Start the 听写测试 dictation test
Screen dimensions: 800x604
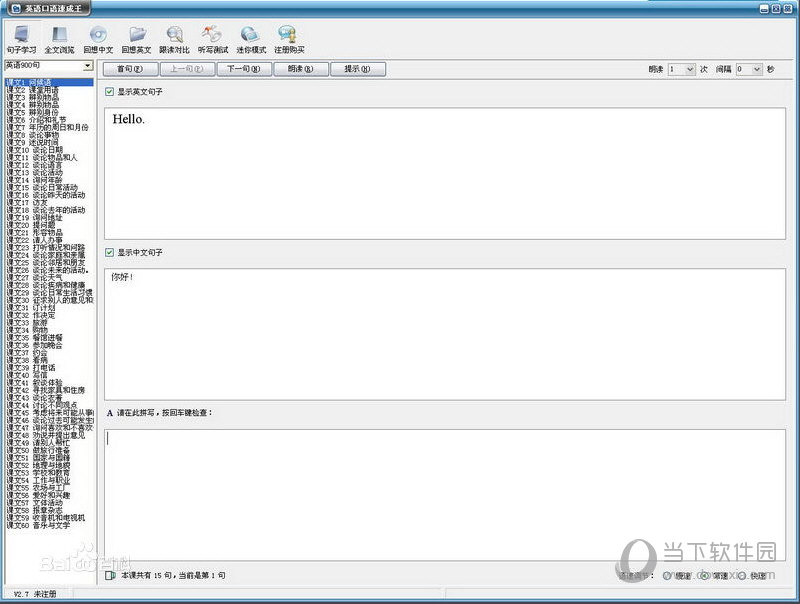[213, 39]
